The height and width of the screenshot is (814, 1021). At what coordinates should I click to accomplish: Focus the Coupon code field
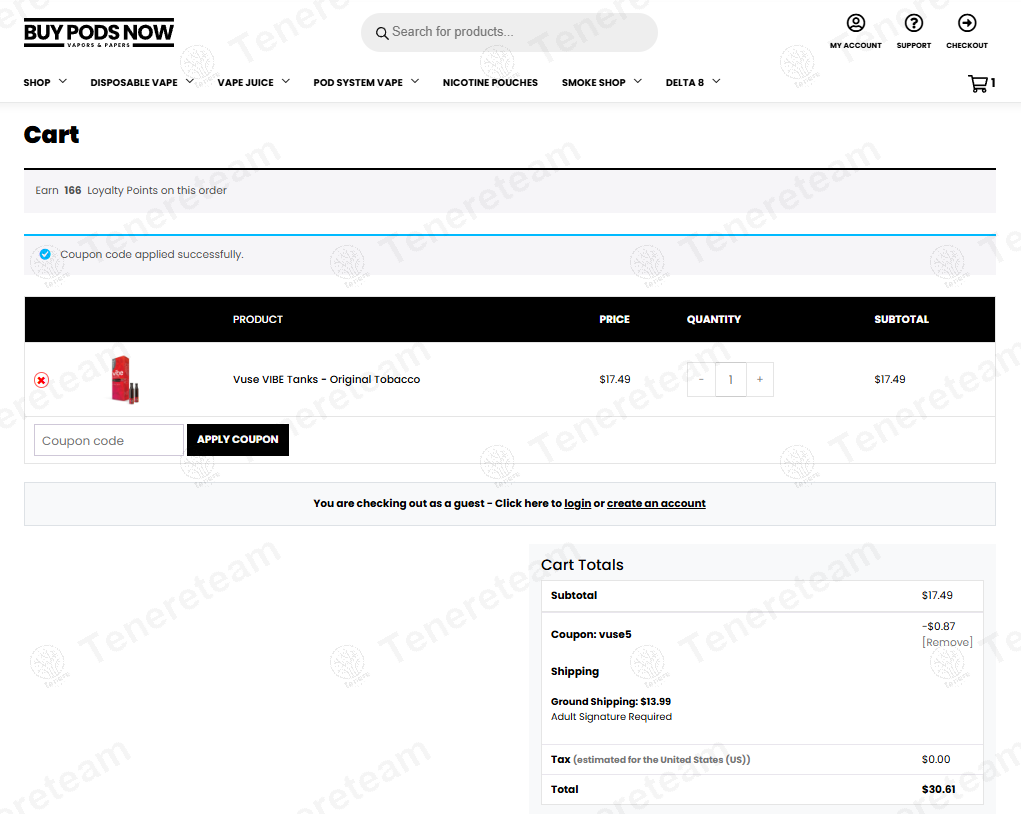point(109,440)
